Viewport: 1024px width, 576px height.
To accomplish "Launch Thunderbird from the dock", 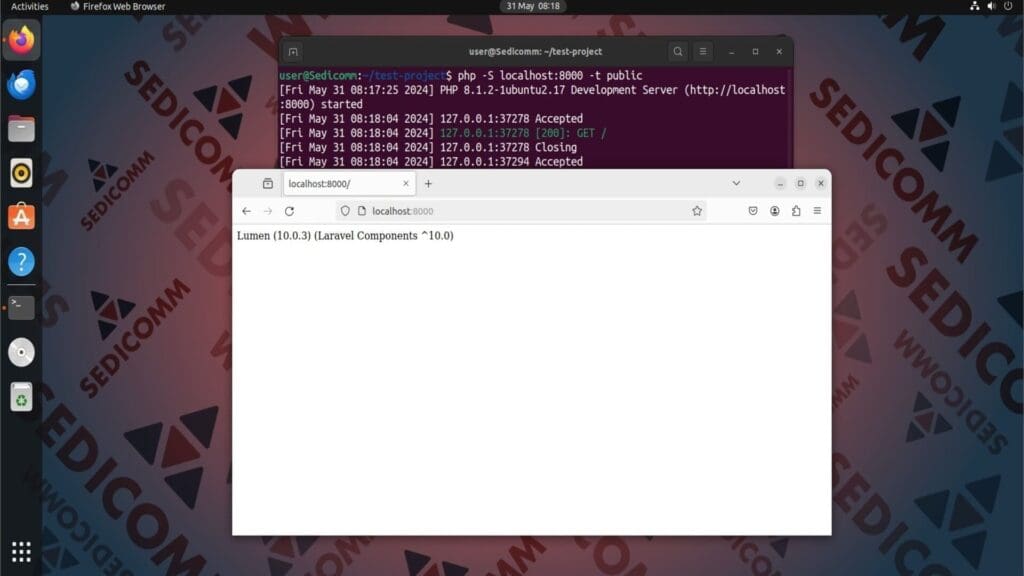I will [x=20, y=84].
